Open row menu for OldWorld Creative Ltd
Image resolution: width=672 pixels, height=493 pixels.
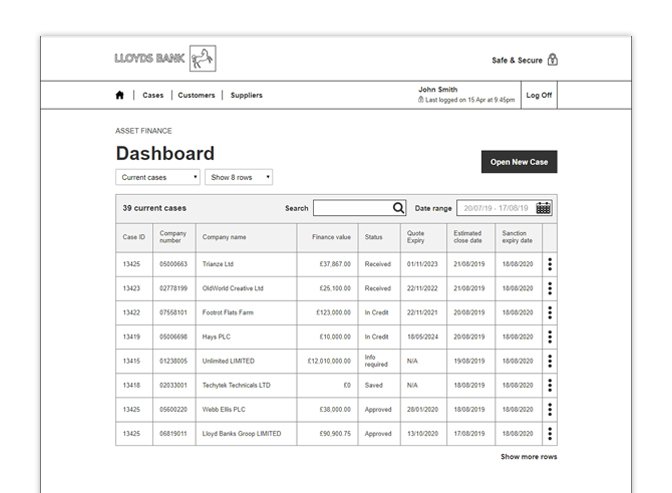(550, 289)
